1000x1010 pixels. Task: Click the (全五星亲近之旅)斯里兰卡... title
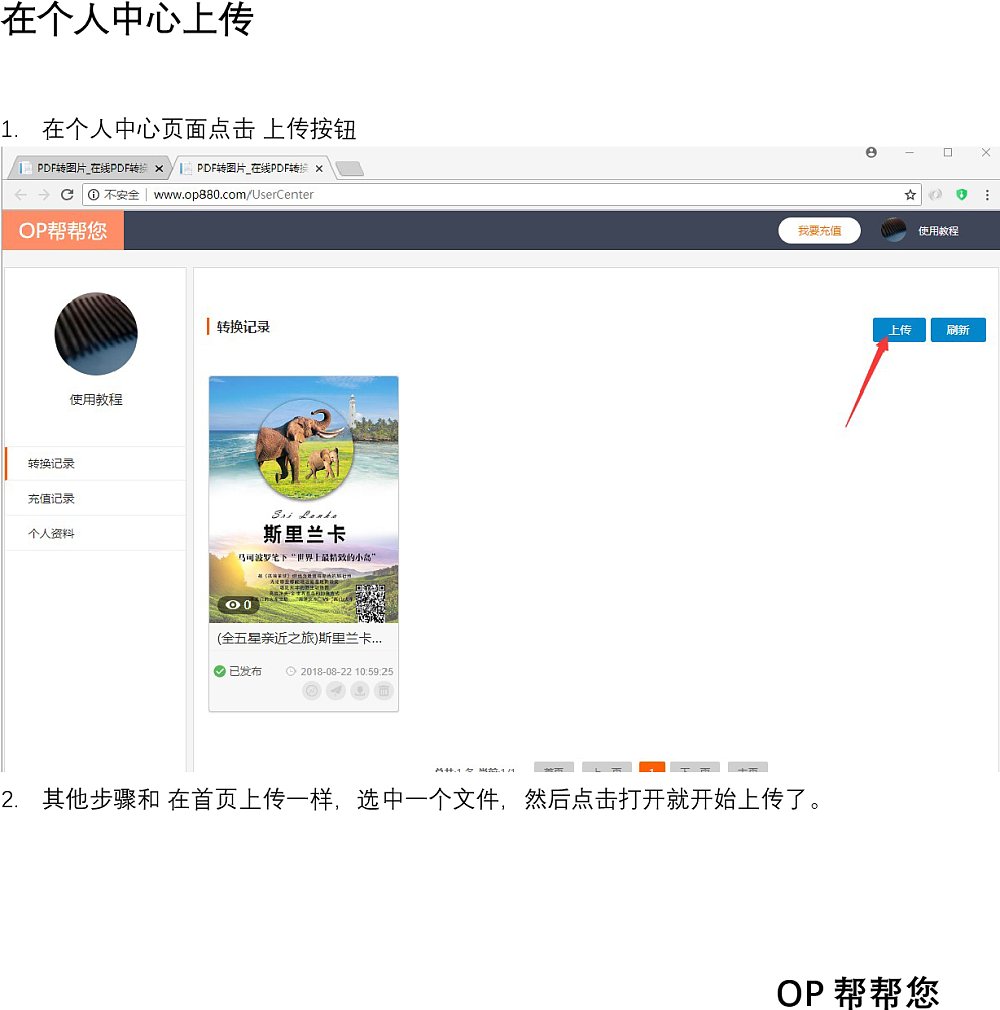300,638
